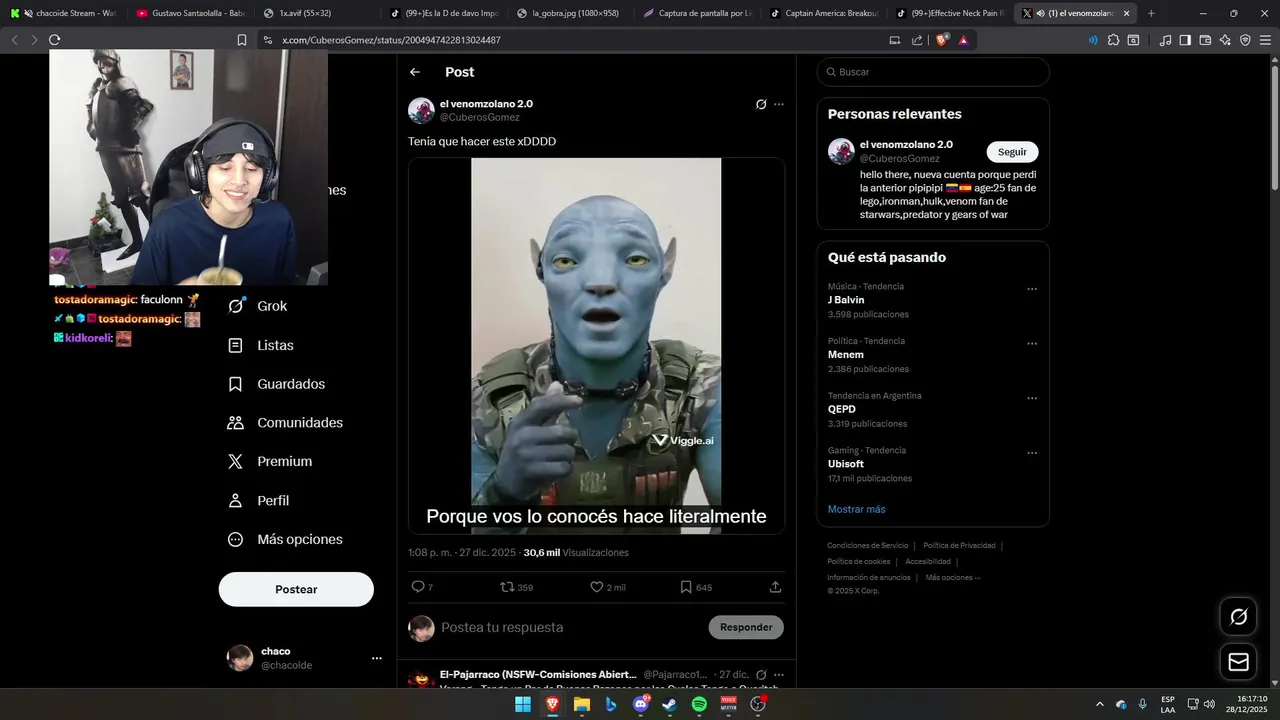Open J Balvin trending topic

(846, 300)
